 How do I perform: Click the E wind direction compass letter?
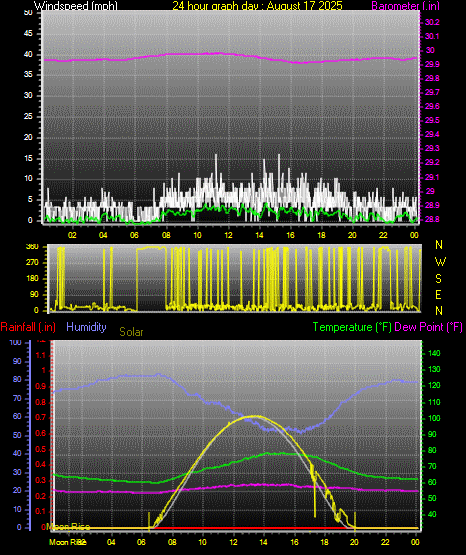438,294
